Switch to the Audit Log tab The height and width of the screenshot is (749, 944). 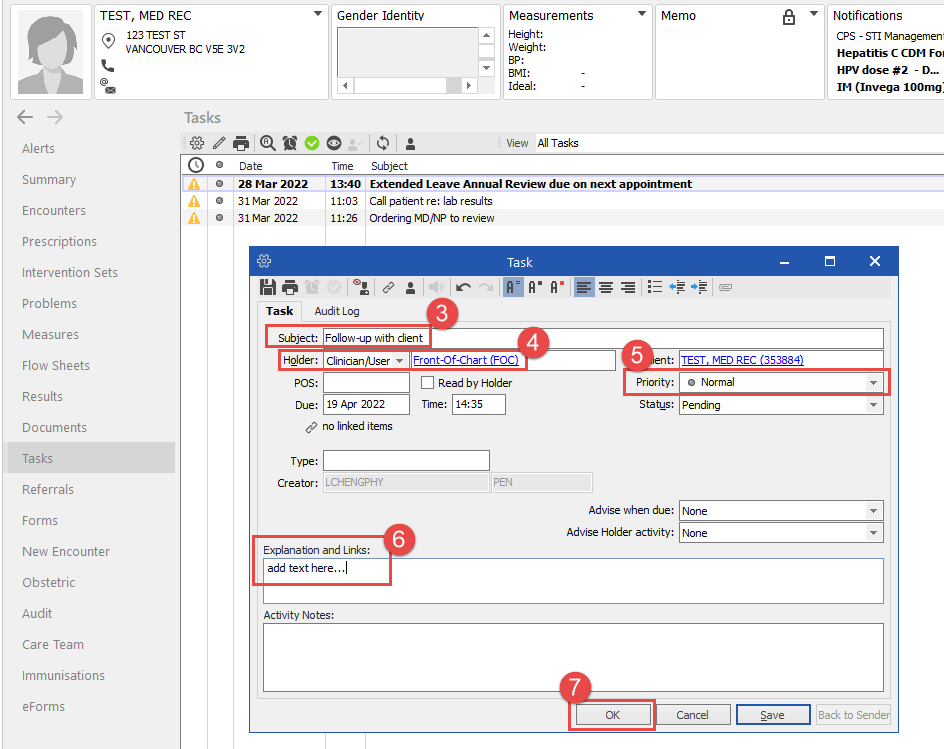(x=337, y=311)
